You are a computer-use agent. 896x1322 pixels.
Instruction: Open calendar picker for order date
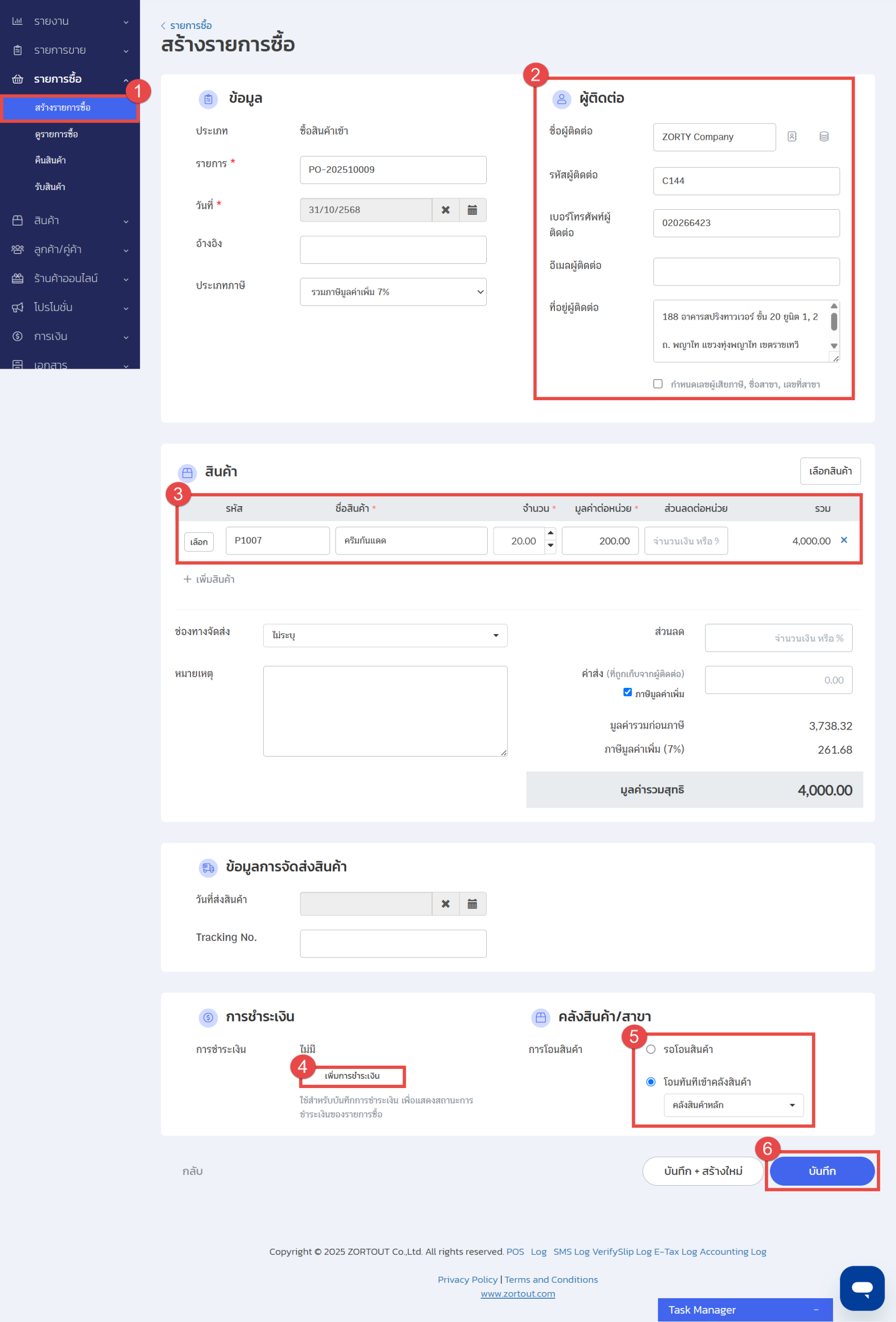[472, 210]
